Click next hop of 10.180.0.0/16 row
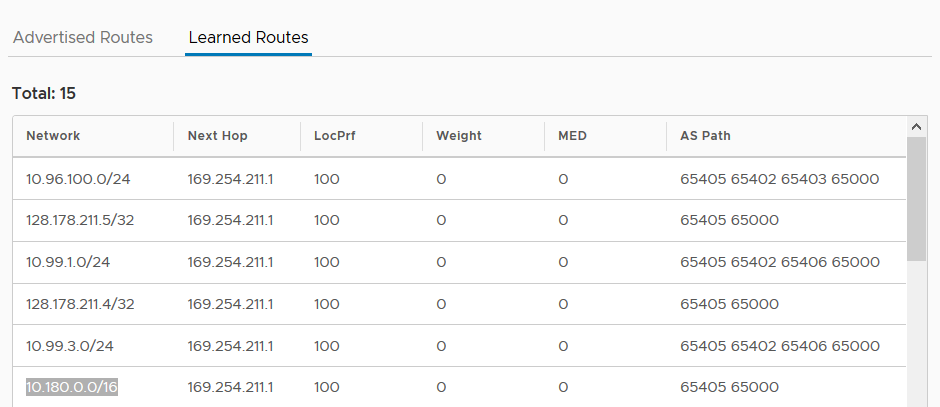The image size is (940, 407). tap(230, 387)
